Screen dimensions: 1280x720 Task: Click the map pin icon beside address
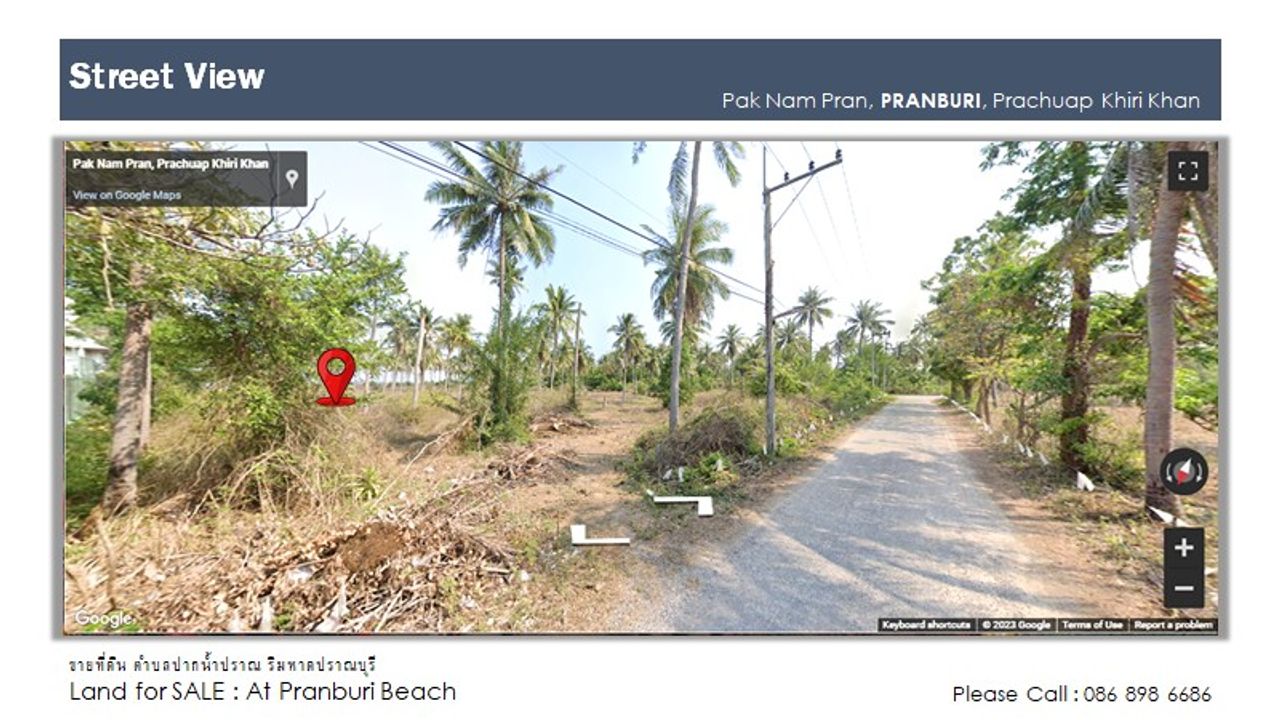(x=291, y=178)
